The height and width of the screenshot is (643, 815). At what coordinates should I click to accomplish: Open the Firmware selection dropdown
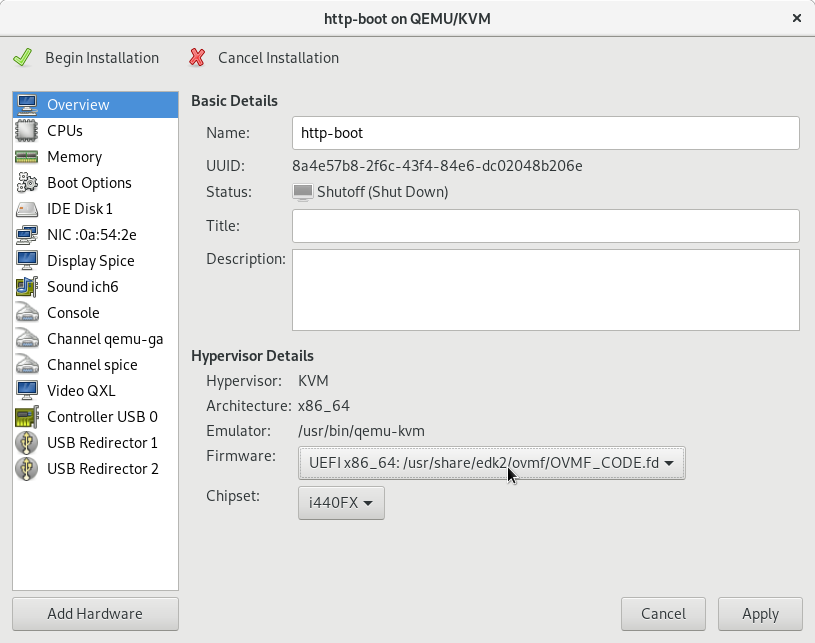(489, 462)
